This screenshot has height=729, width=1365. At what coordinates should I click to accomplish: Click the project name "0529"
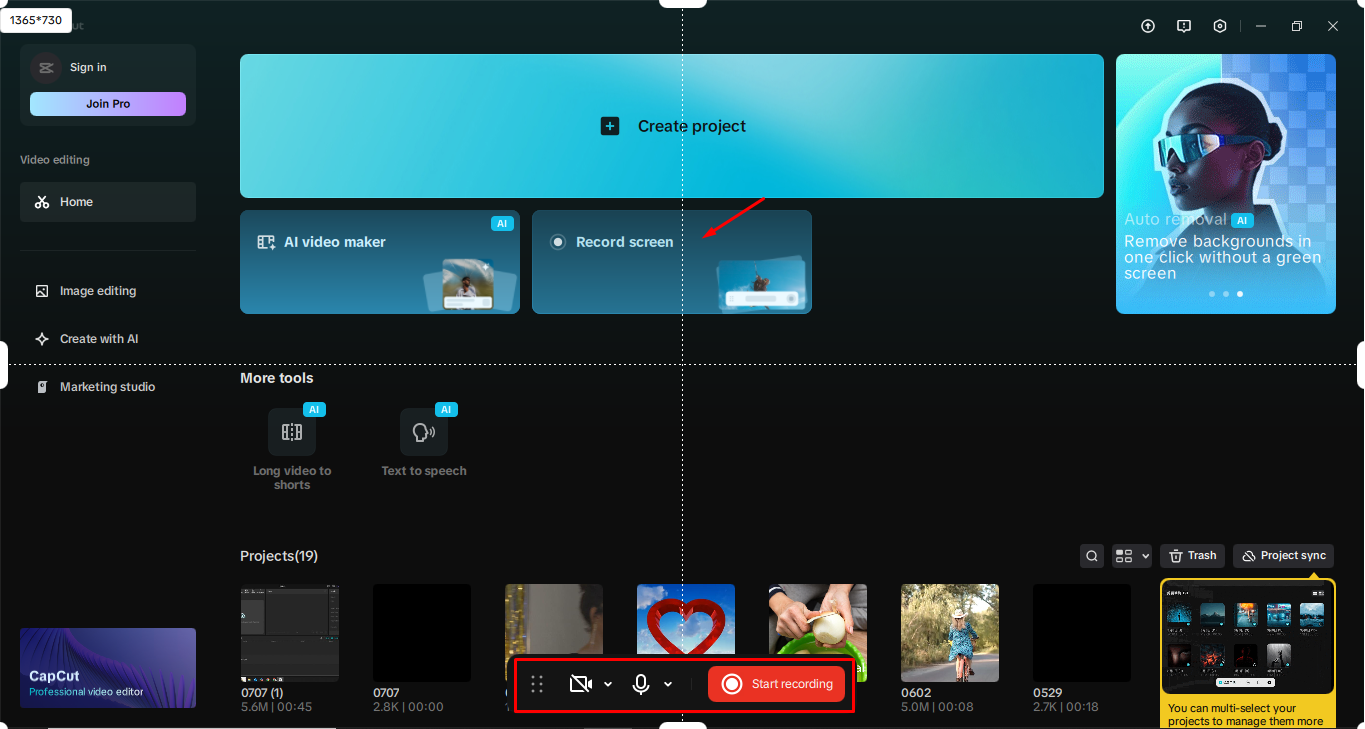[1048, 693]
